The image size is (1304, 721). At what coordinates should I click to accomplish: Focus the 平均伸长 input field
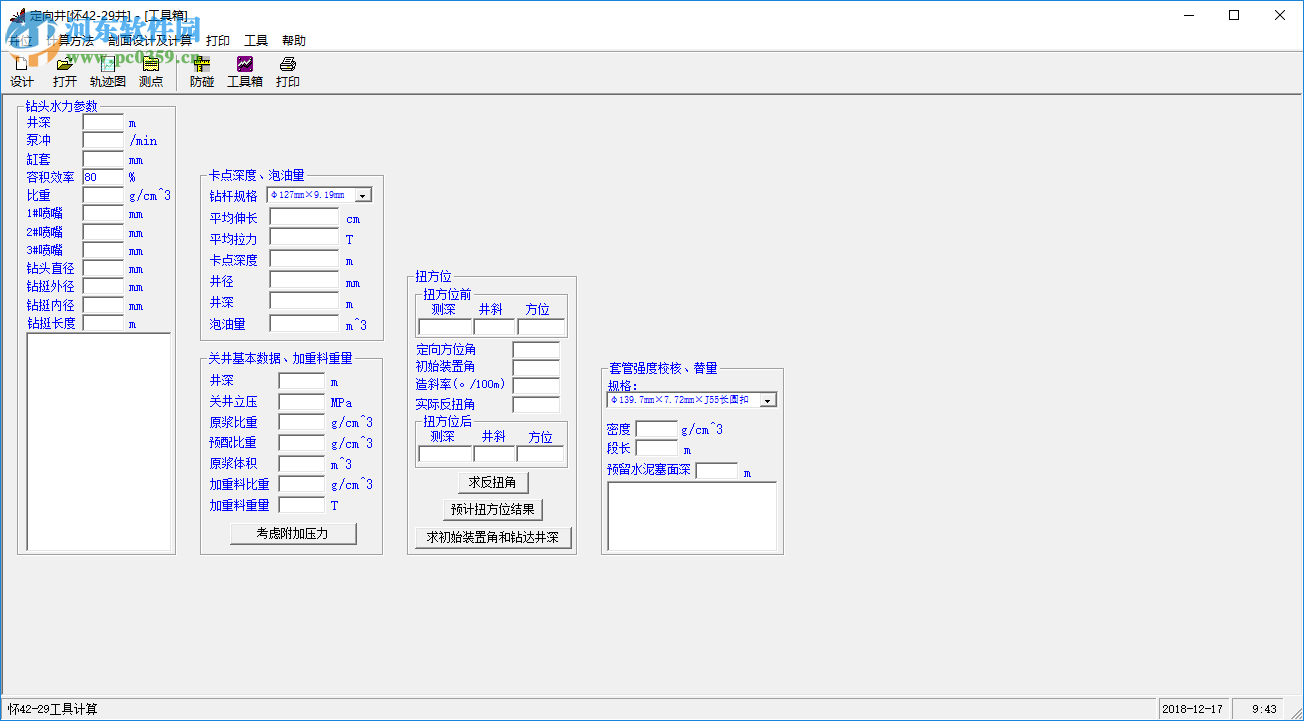click(304, 218)
